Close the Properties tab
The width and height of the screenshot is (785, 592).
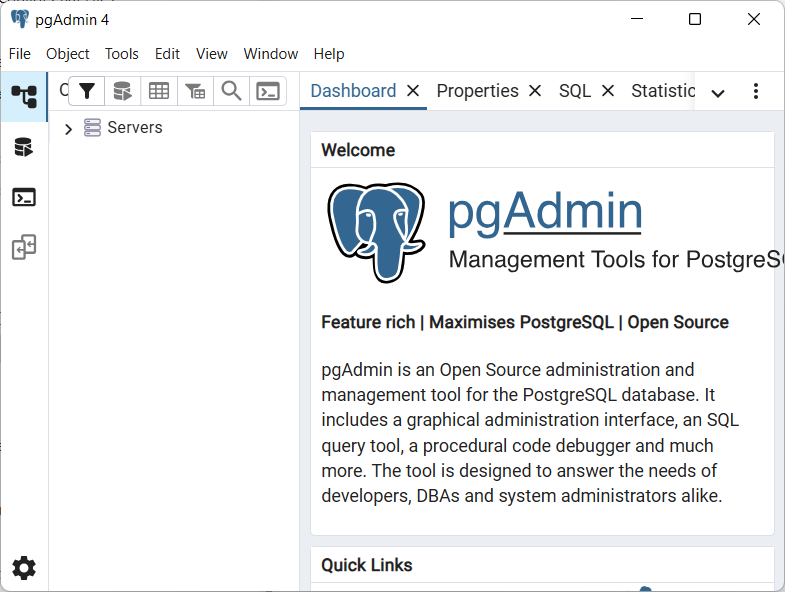click(x=535, y=91)
